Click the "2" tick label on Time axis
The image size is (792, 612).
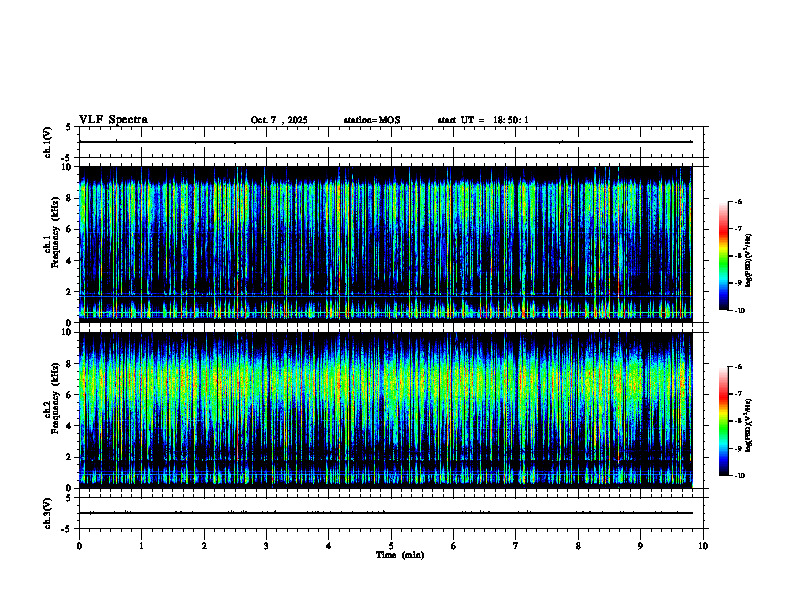tap(204, 546)
